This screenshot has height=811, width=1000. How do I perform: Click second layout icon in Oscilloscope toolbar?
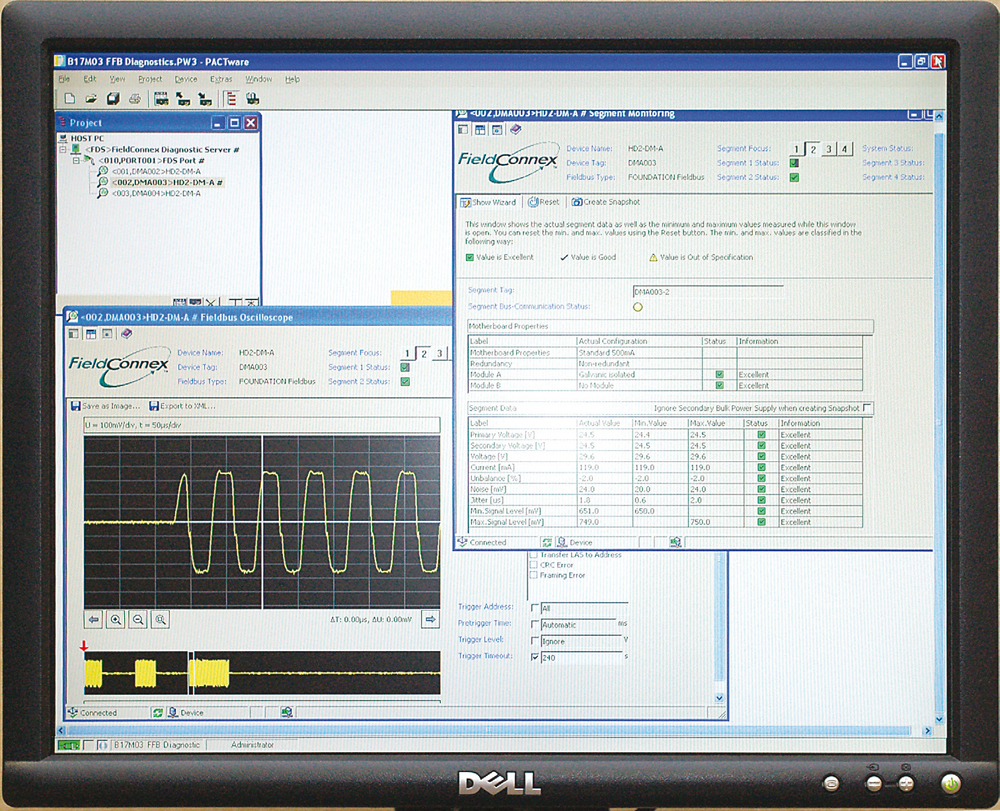[91, 333]
